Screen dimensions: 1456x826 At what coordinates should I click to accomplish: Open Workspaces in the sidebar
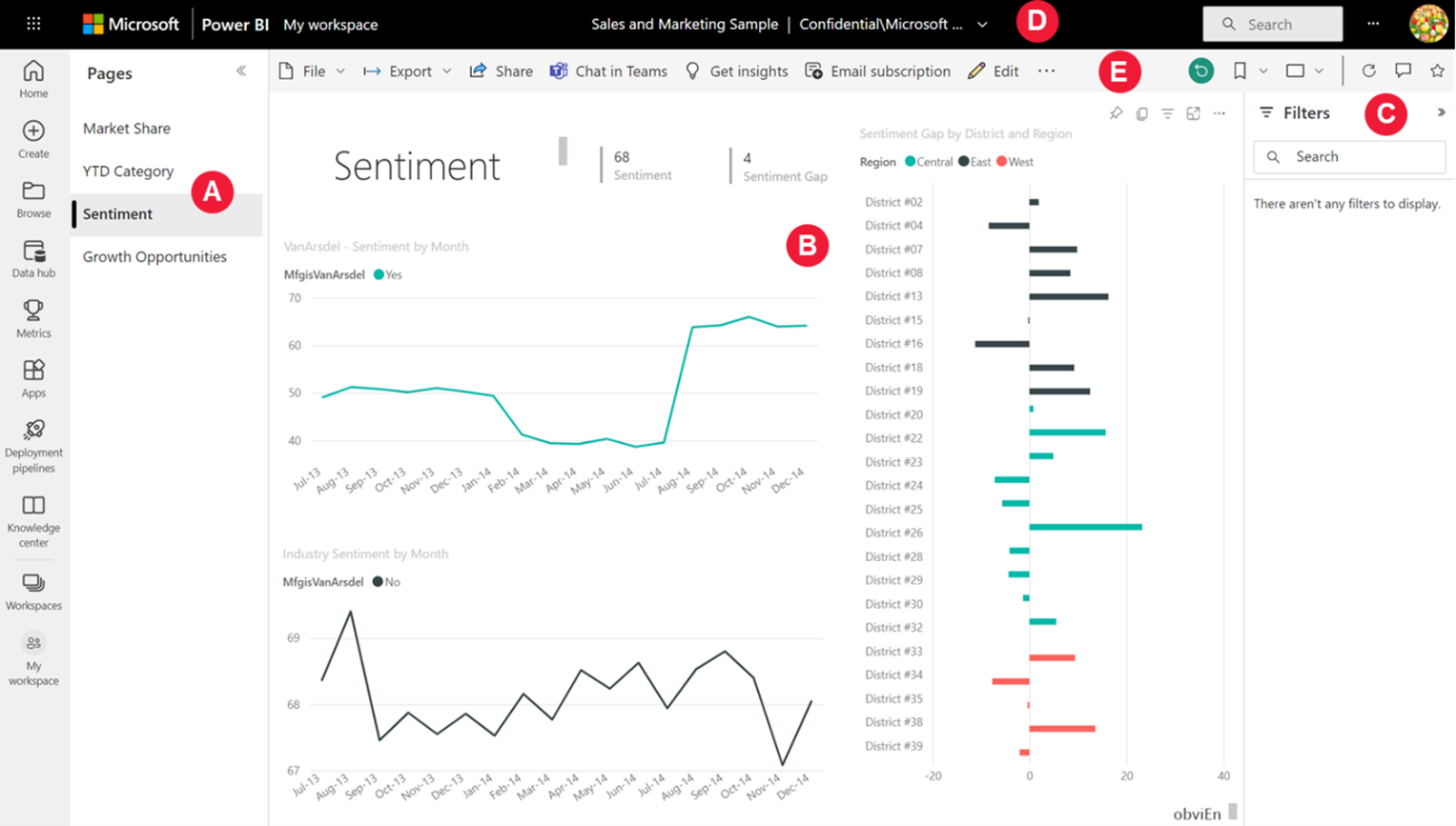pos(34,593)
